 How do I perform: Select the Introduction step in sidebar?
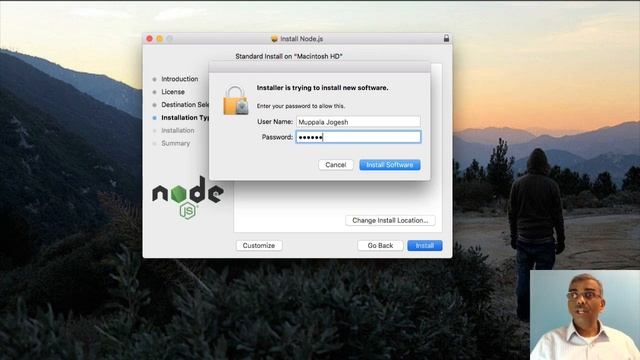180,79
